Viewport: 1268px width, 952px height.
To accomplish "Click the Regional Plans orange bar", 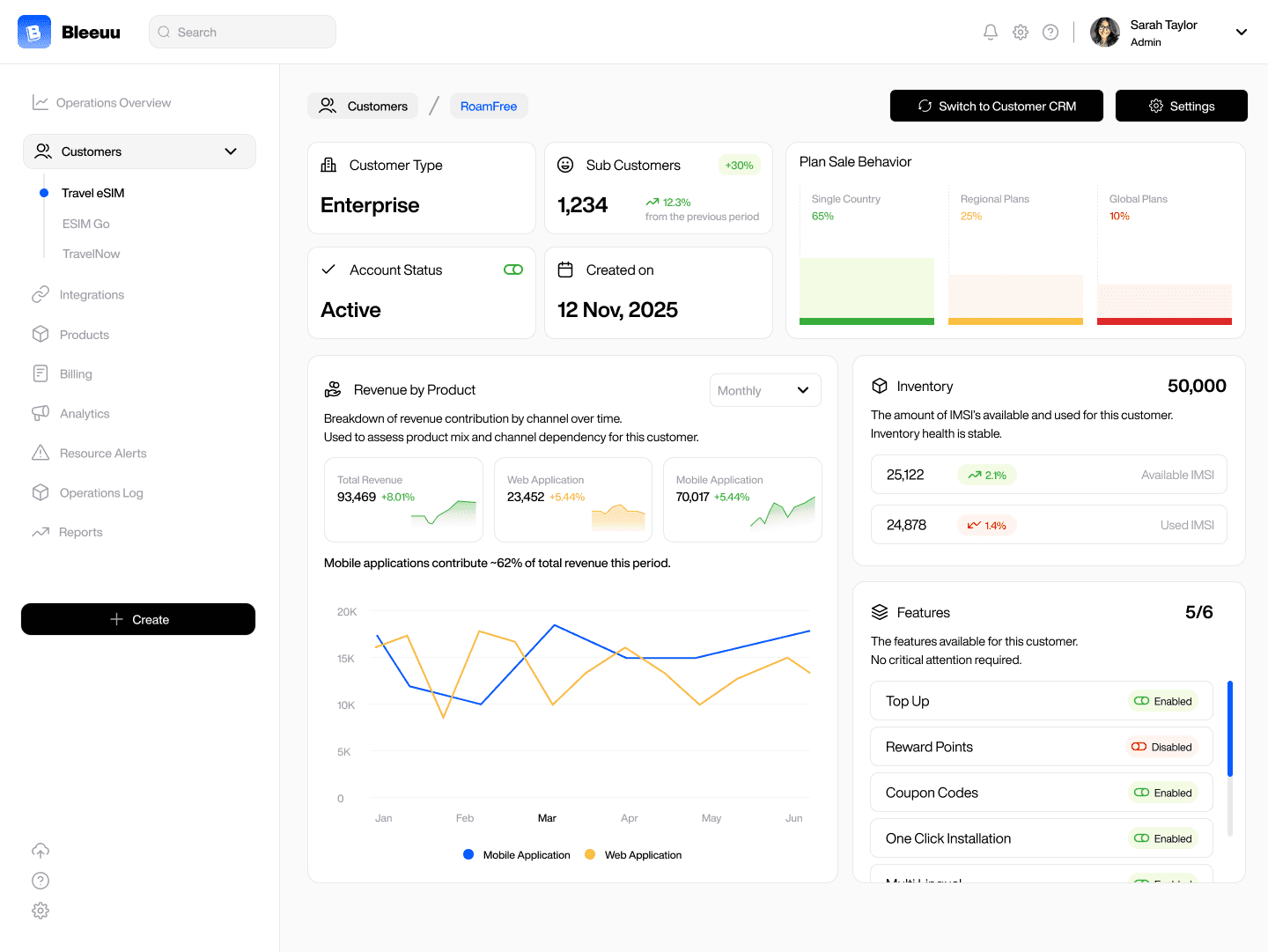I will pos(1015,299).
